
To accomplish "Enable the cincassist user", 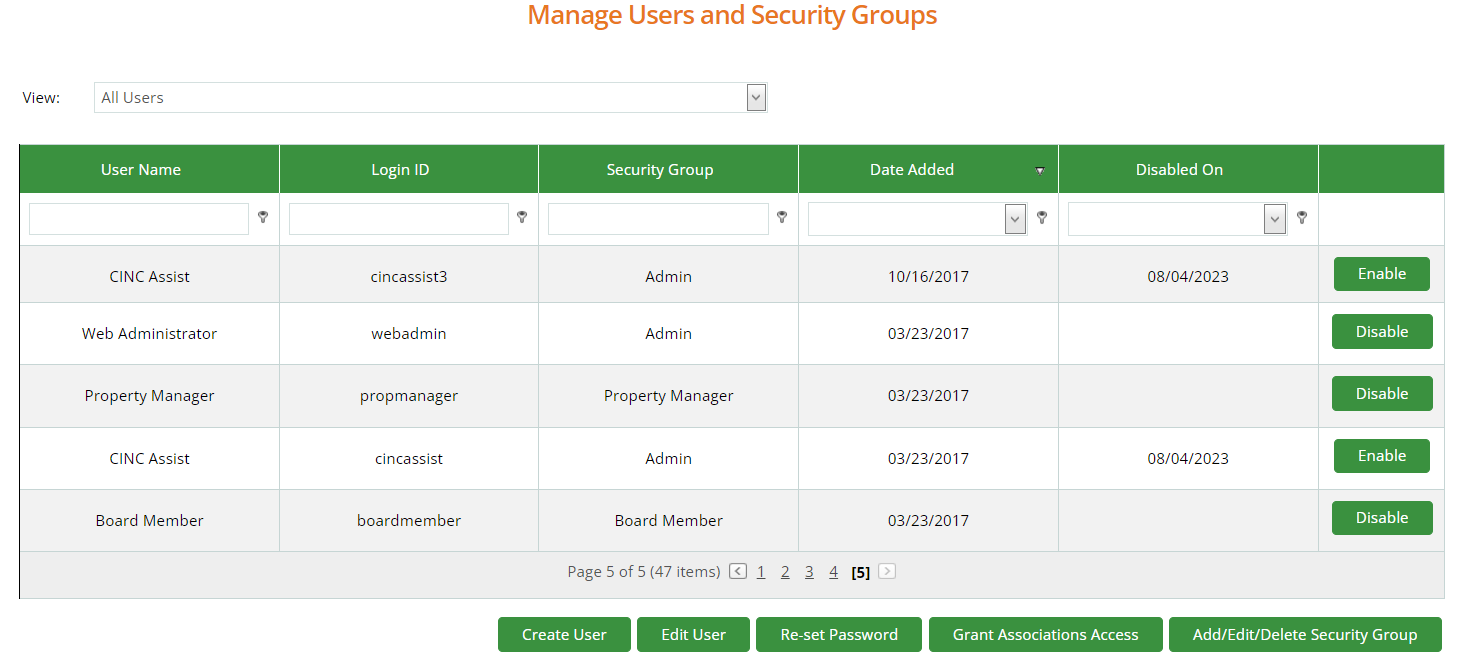I will pos(1382,456).
